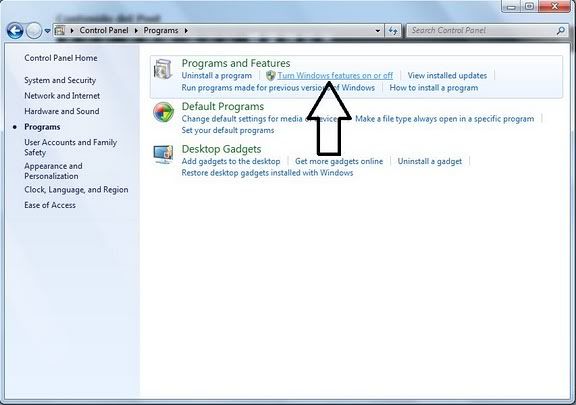Click the Desktop Gadgets monitor icon

coord(163,155)
